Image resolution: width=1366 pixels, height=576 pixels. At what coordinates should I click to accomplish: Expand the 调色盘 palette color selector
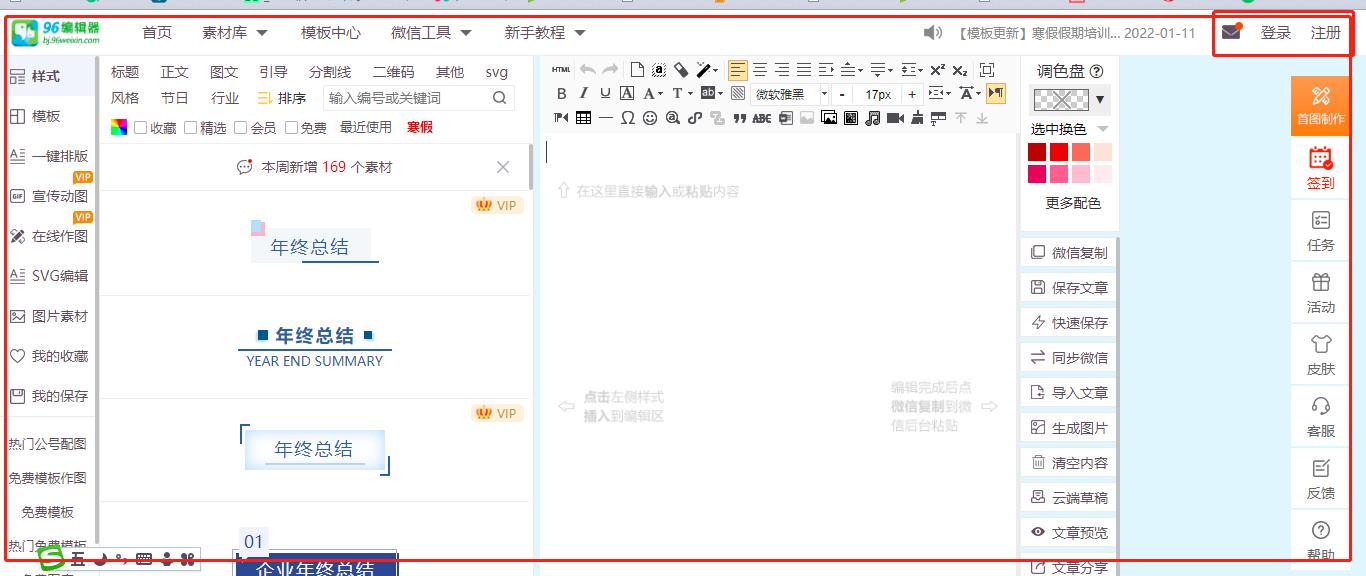pos(1100,100)
